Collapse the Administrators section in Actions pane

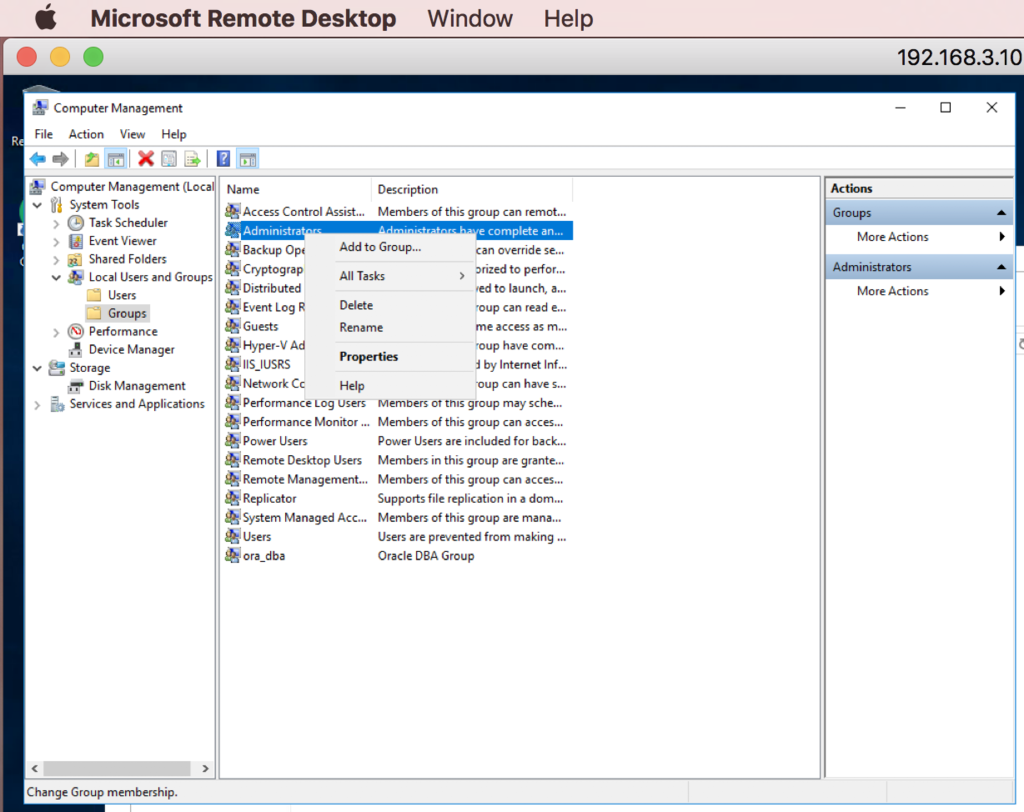pyautogui.click(x=1000, y=267)
